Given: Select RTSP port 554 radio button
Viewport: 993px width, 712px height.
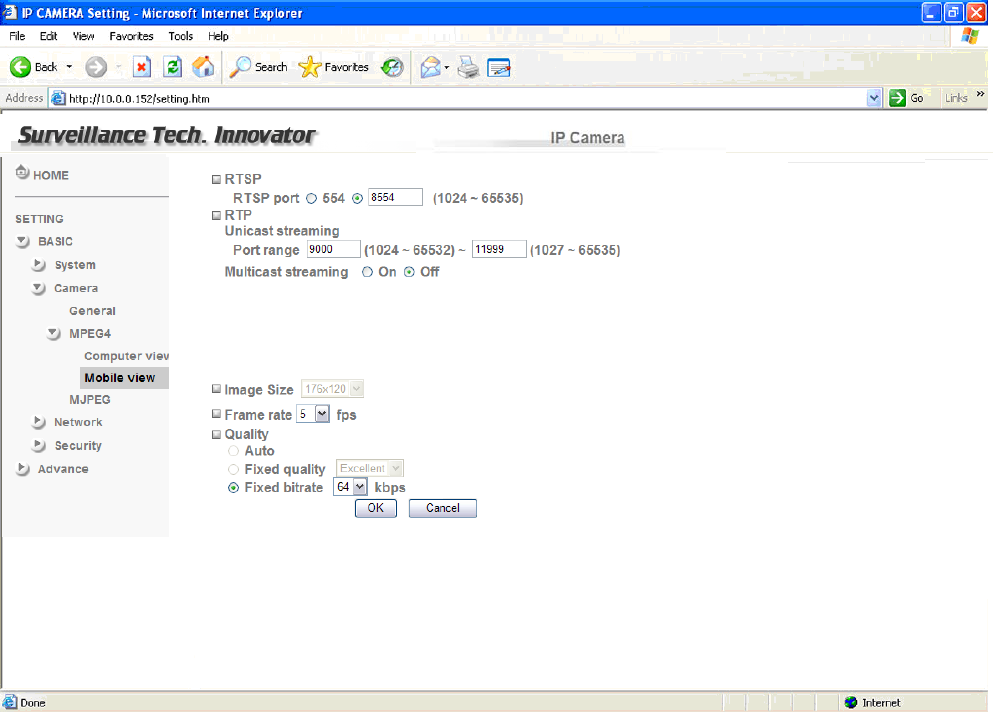Looking at the screenshot, I should (x=311, y=198).
